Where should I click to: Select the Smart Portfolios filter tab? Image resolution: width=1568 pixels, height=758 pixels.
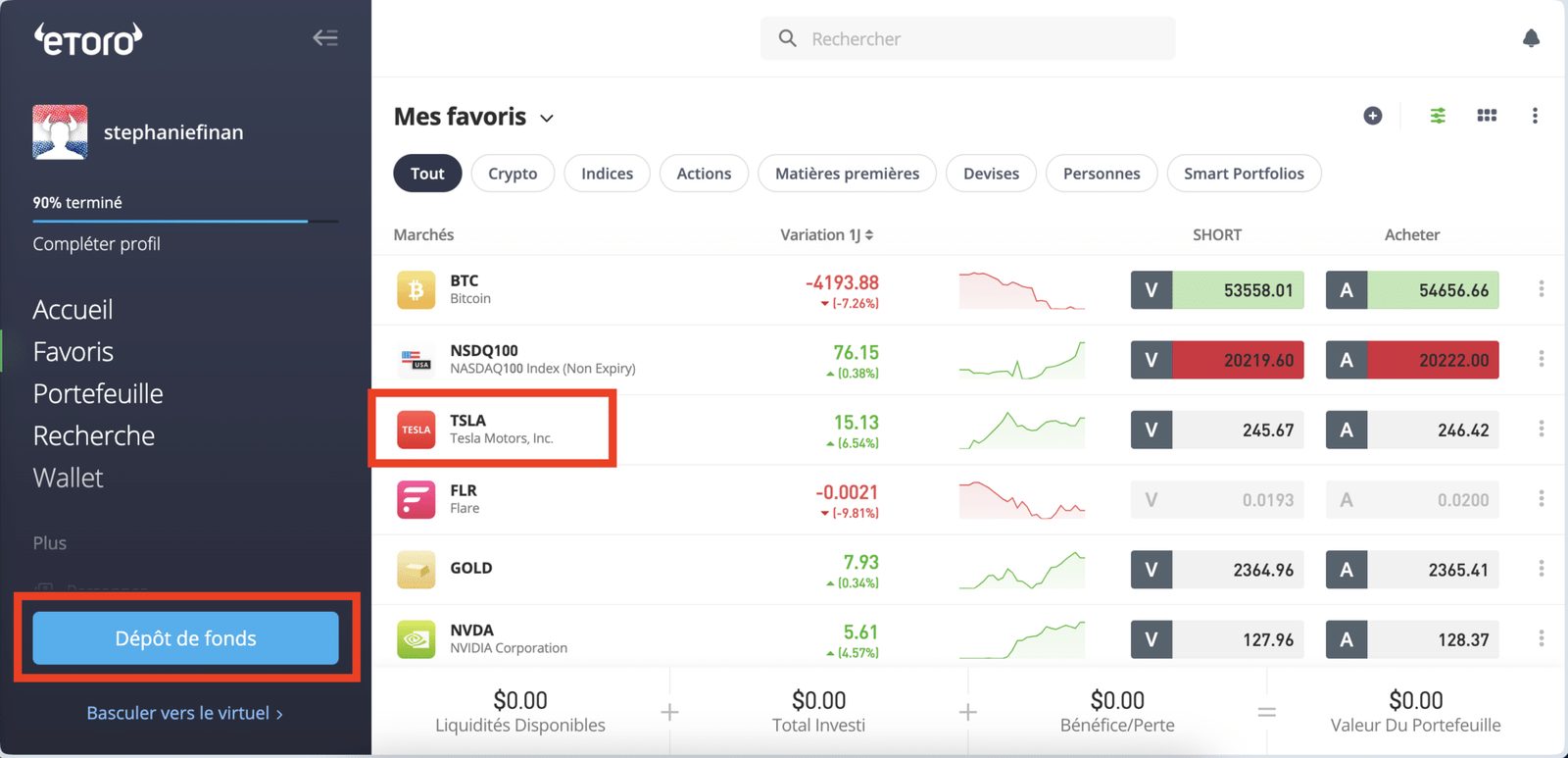[1244, 174]
